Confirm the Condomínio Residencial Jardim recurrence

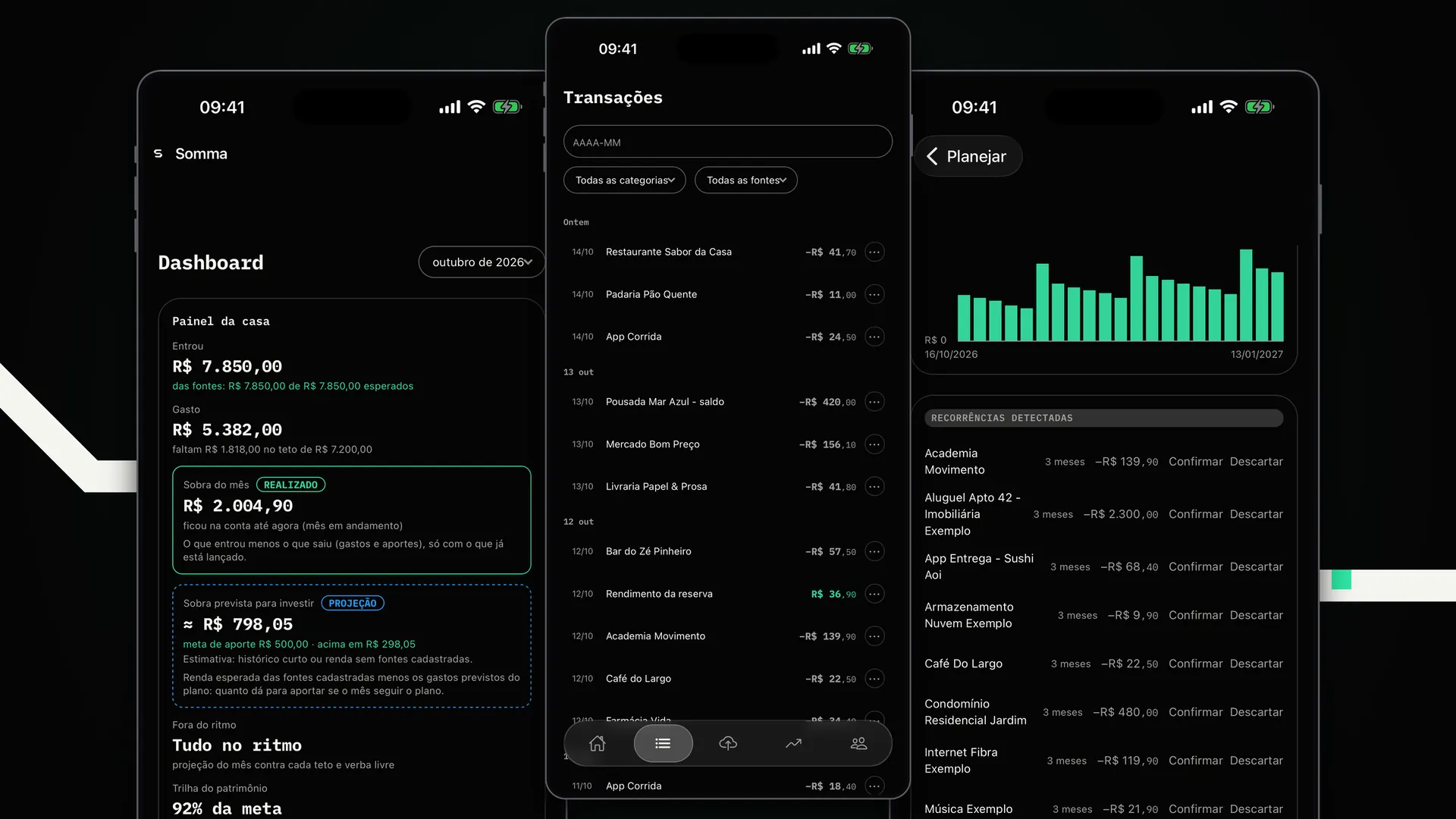(1195, 712)
